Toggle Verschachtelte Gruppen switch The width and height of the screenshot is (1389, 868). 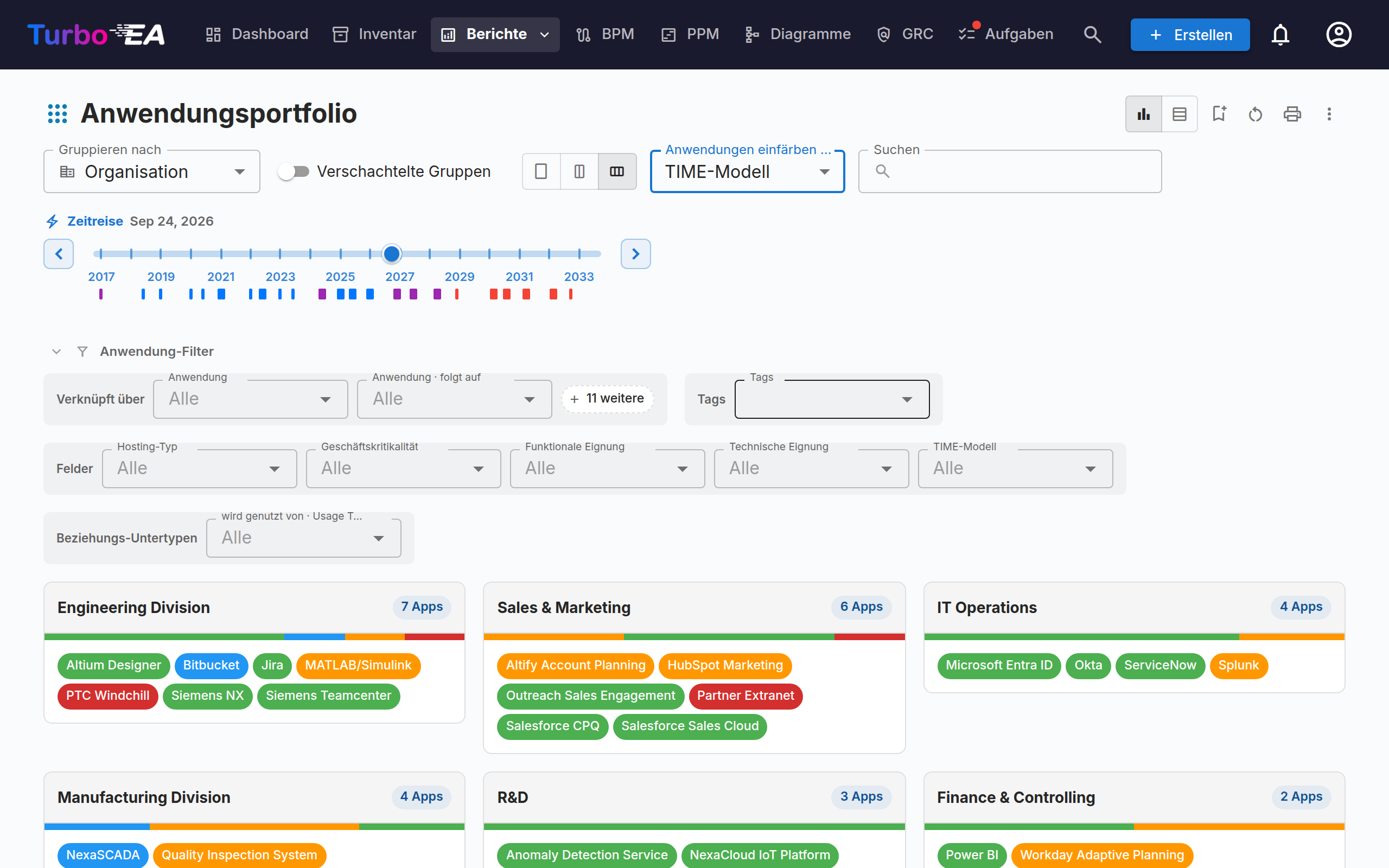294,171
